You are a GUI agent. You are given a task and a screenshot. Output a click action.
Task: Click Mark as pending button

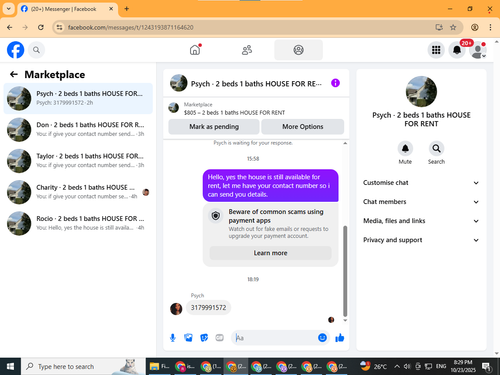[214, 127]
